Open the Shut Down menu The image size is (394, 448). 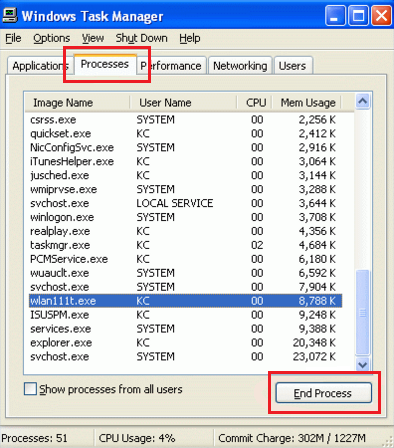142,38
